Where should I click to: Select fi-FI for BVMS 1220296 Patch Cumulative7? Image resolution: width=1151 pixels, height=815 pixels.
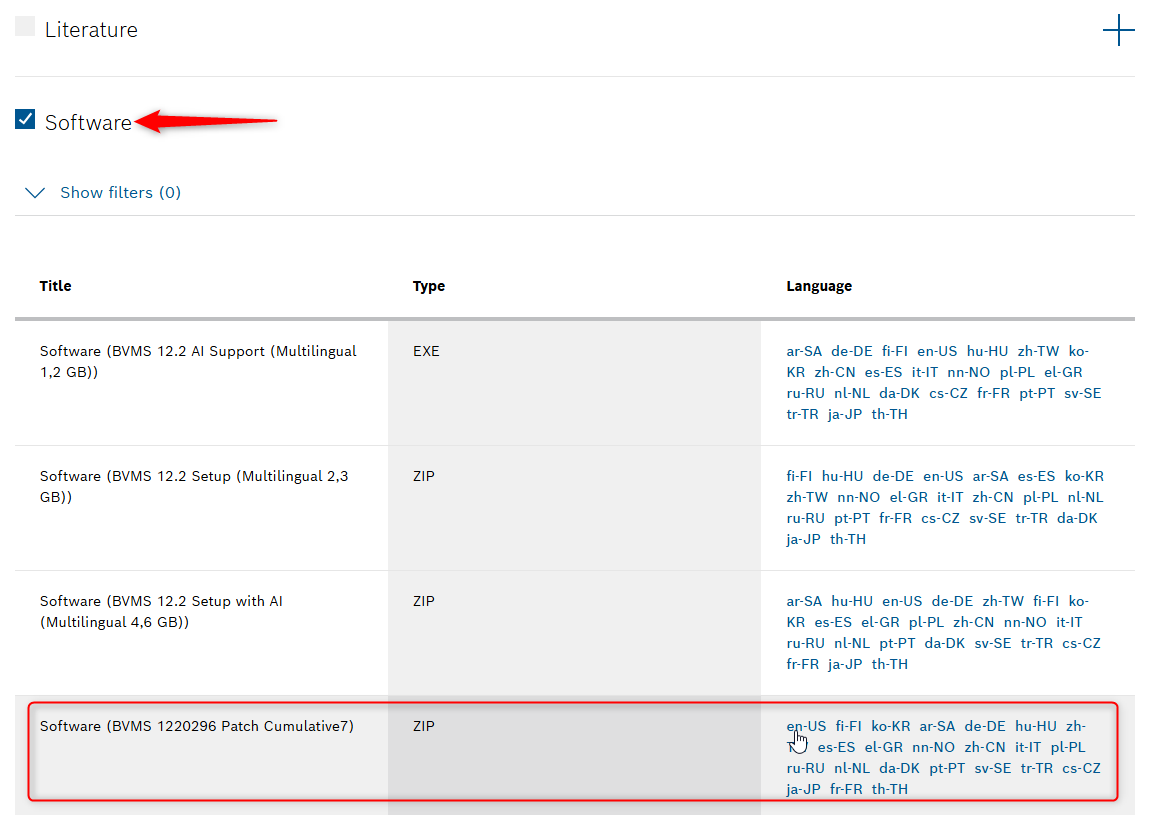[849, 726]
